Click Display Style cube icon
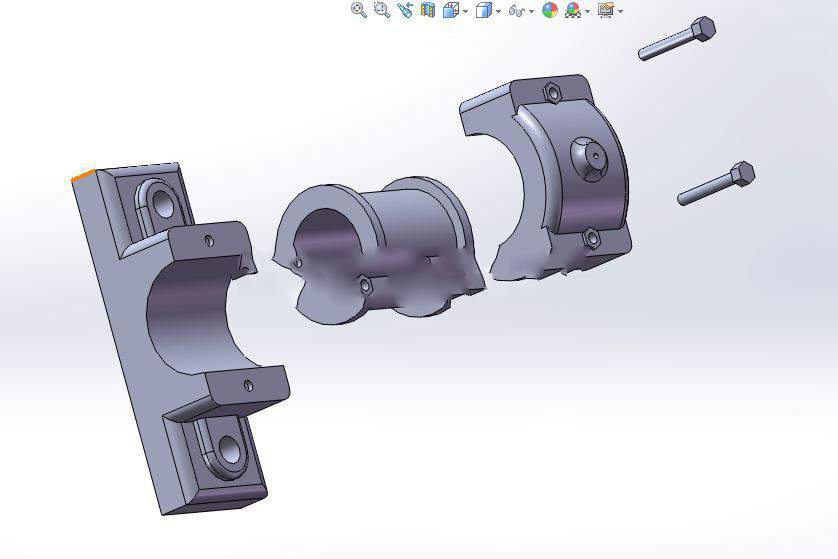 pyautogui.click(x=484, y=10)
